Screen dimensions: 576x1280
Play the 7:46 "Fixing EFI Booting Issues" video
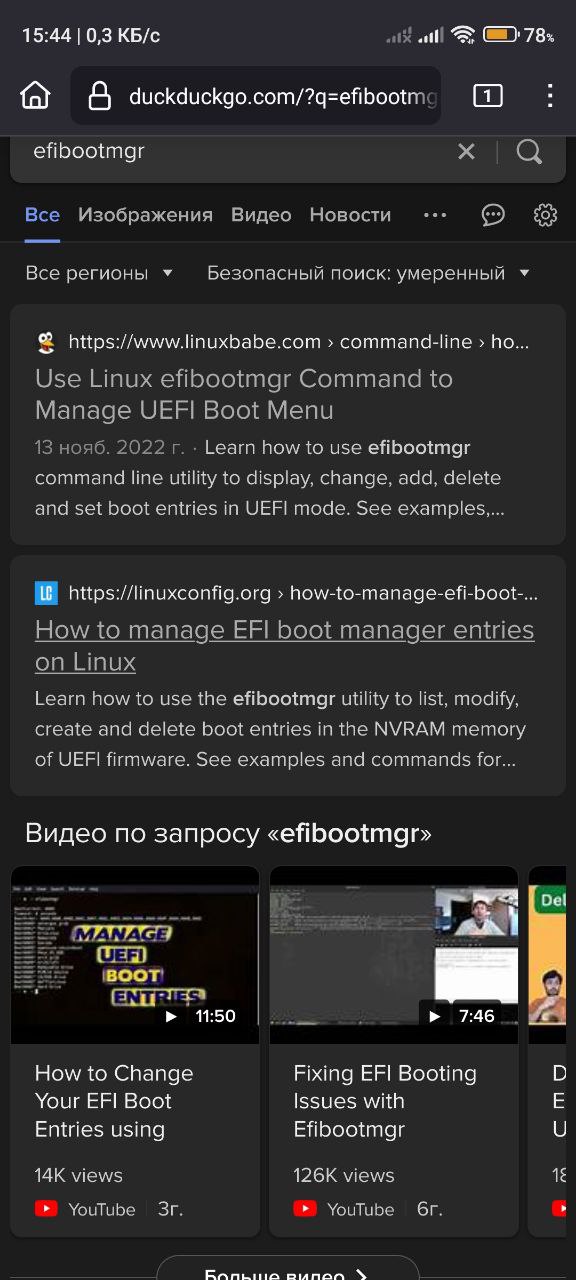coord(394,955)
